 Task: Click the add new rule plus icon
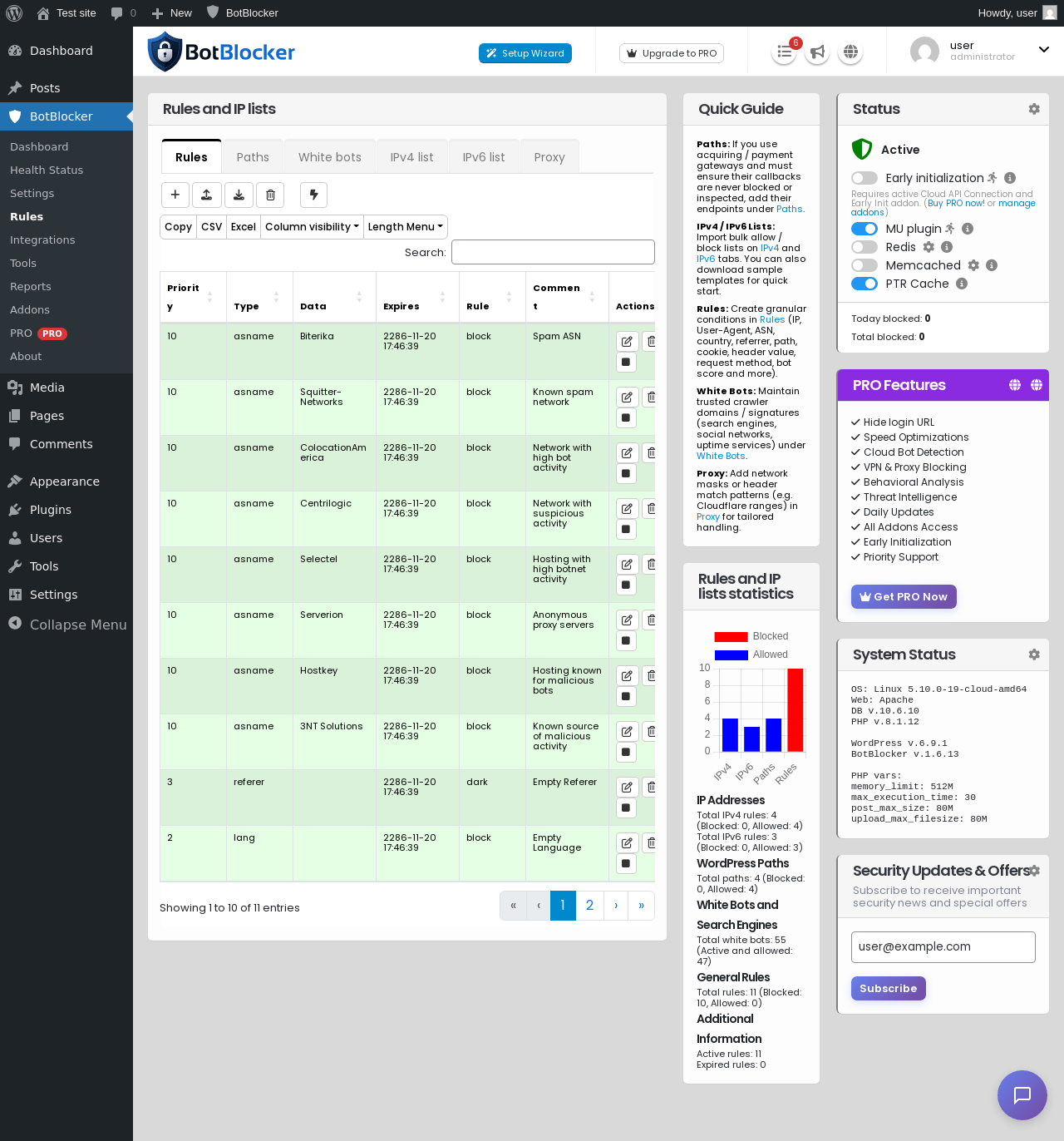pos(175,195)
